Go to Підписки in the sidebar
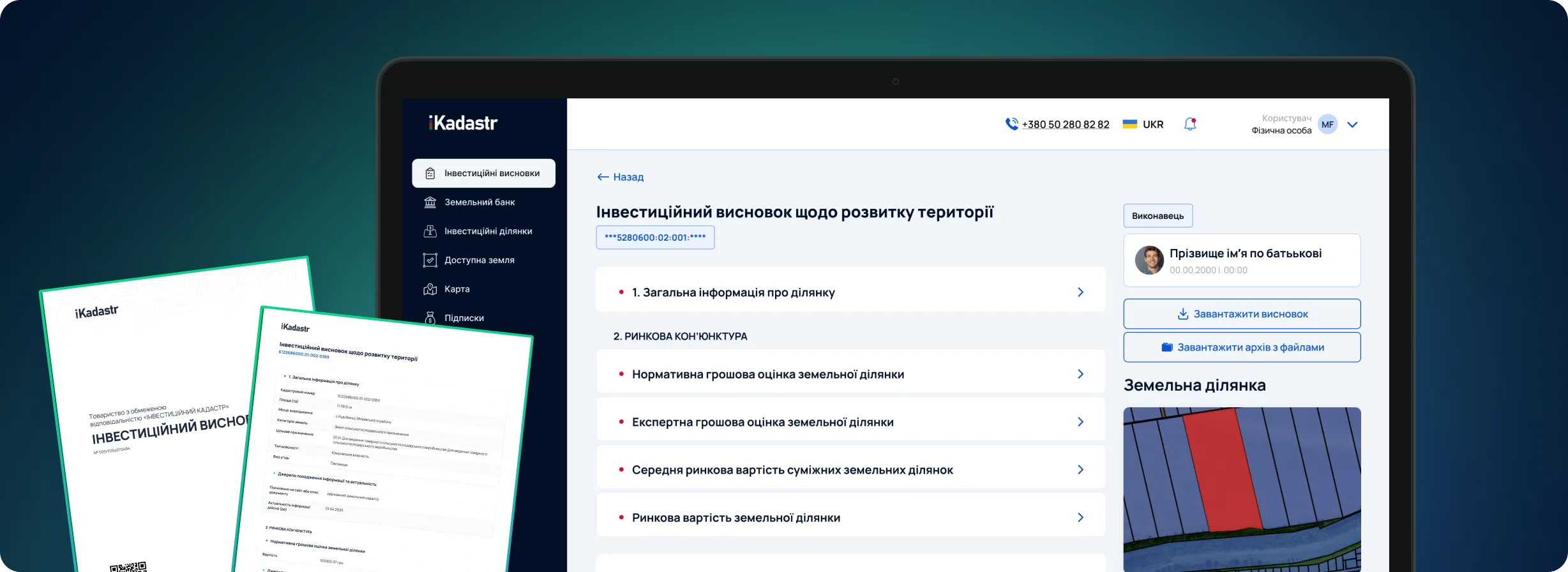The width and height of the screenshot is (1568, 572). 464,318
